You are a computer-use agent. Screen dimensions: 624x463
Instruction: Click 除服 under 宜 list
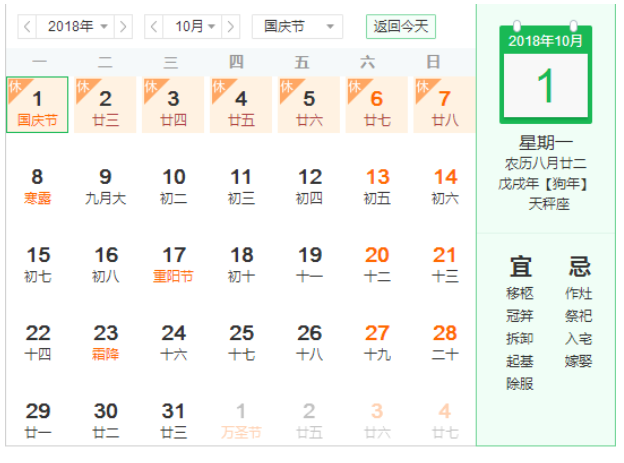tap(520, 384)
